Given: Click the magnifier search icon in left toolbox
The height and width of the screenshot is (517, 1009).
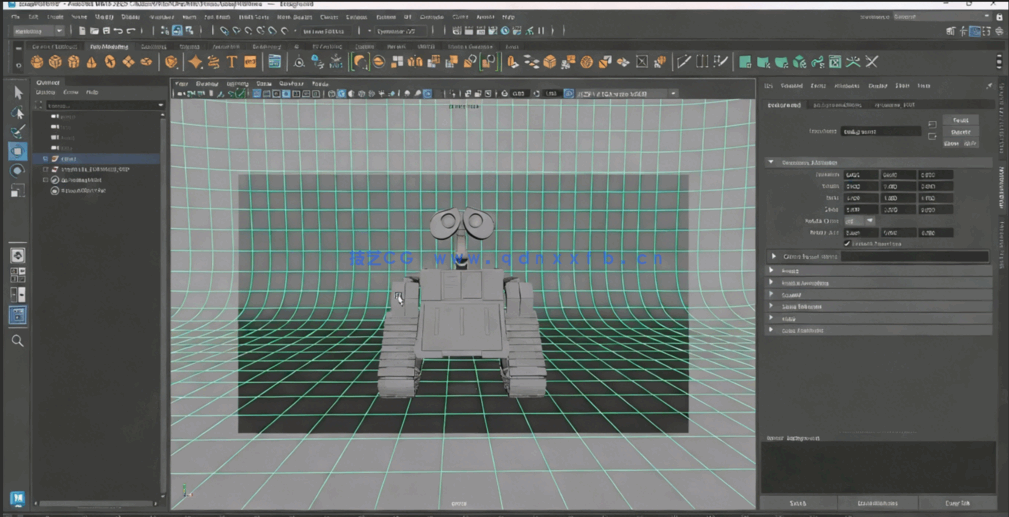Looking at the screenshot, I should [17, 341].
